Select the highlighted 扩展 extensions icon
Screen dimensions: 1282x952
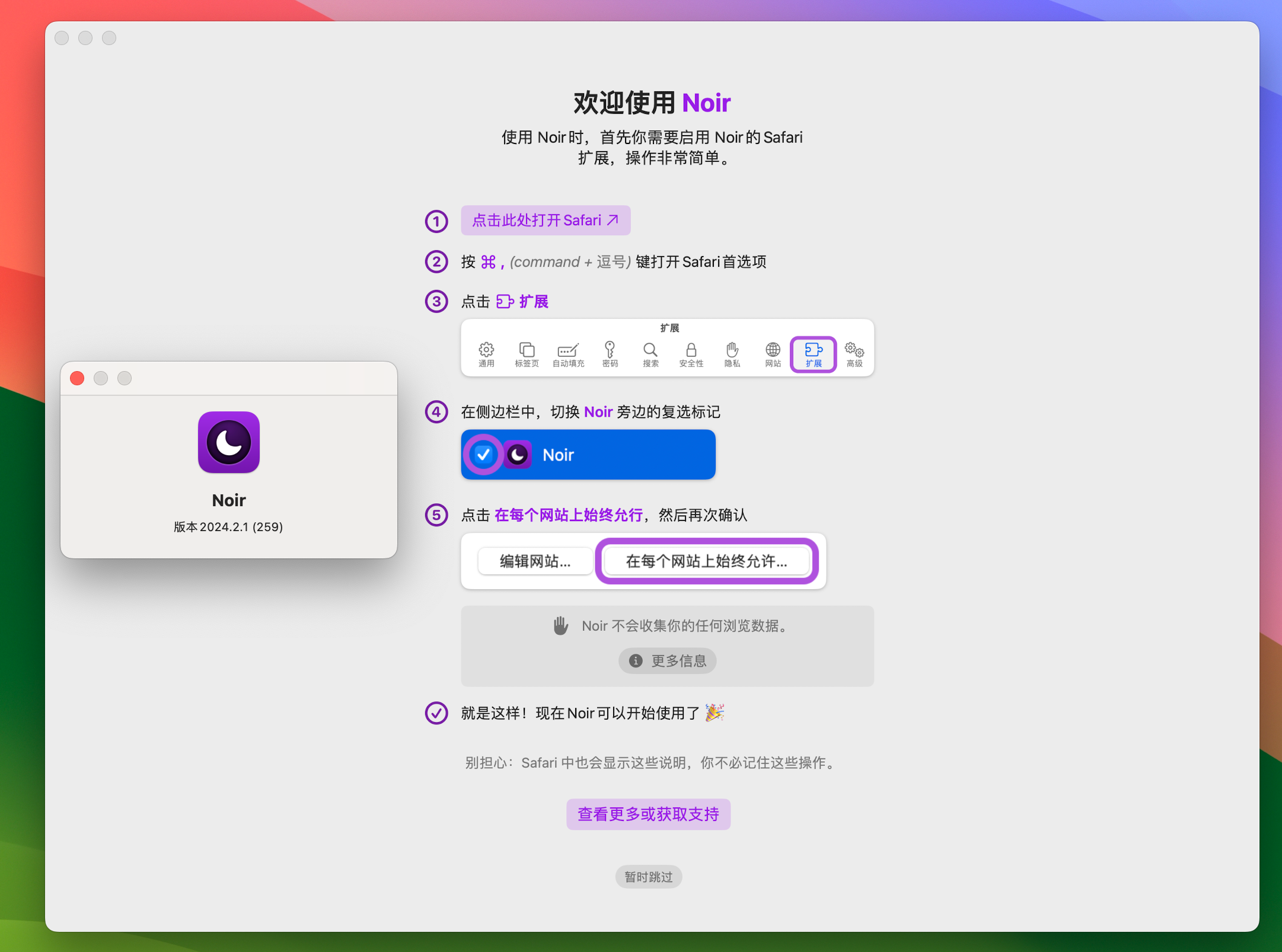[x=814, y=354]
